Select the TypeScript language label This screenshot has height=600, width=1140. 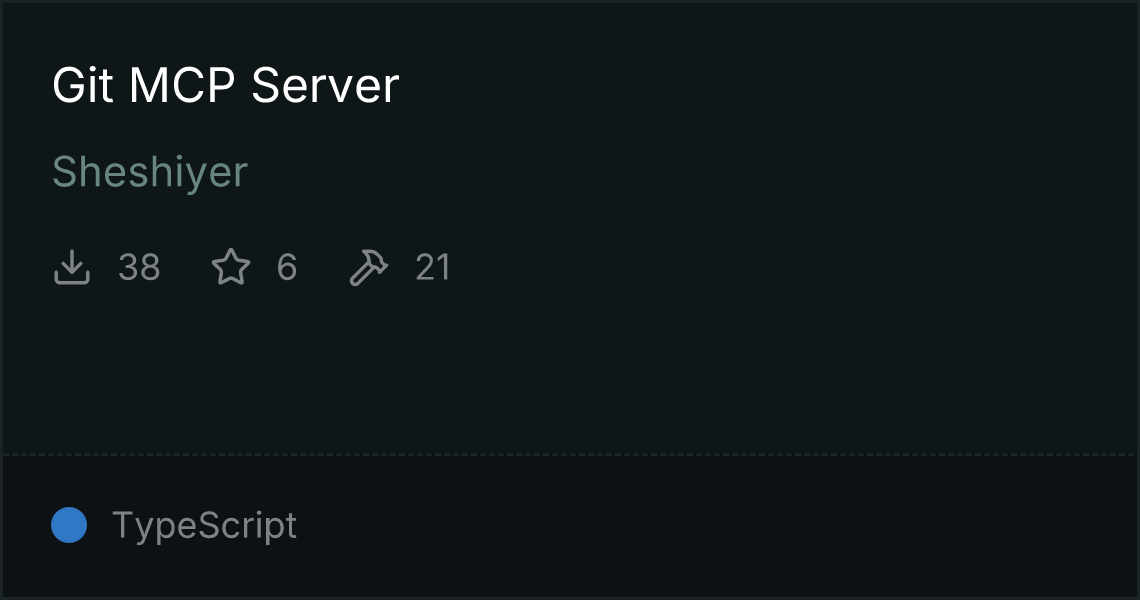point(204,525)
